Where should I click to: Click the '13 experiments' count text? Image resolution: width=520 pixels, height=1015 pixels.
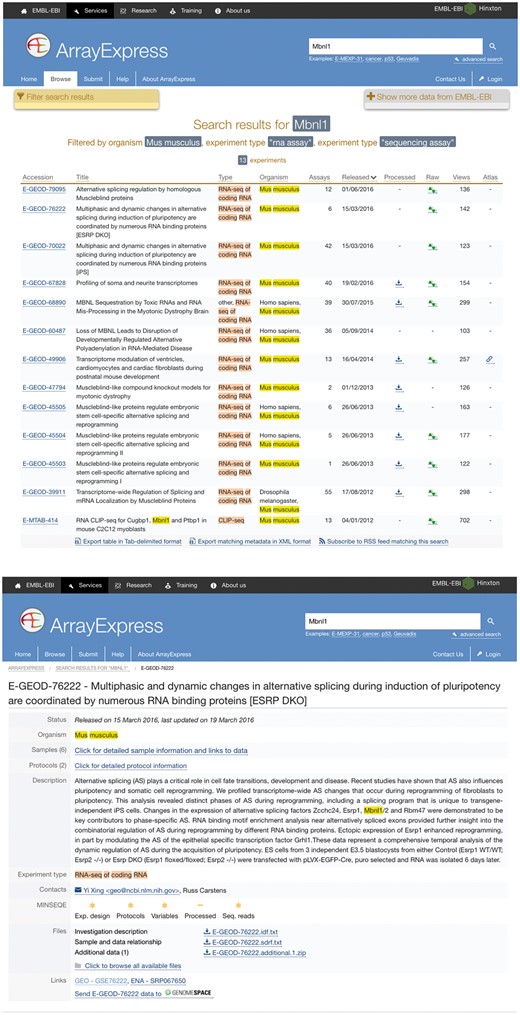click(x=262, y=160)
